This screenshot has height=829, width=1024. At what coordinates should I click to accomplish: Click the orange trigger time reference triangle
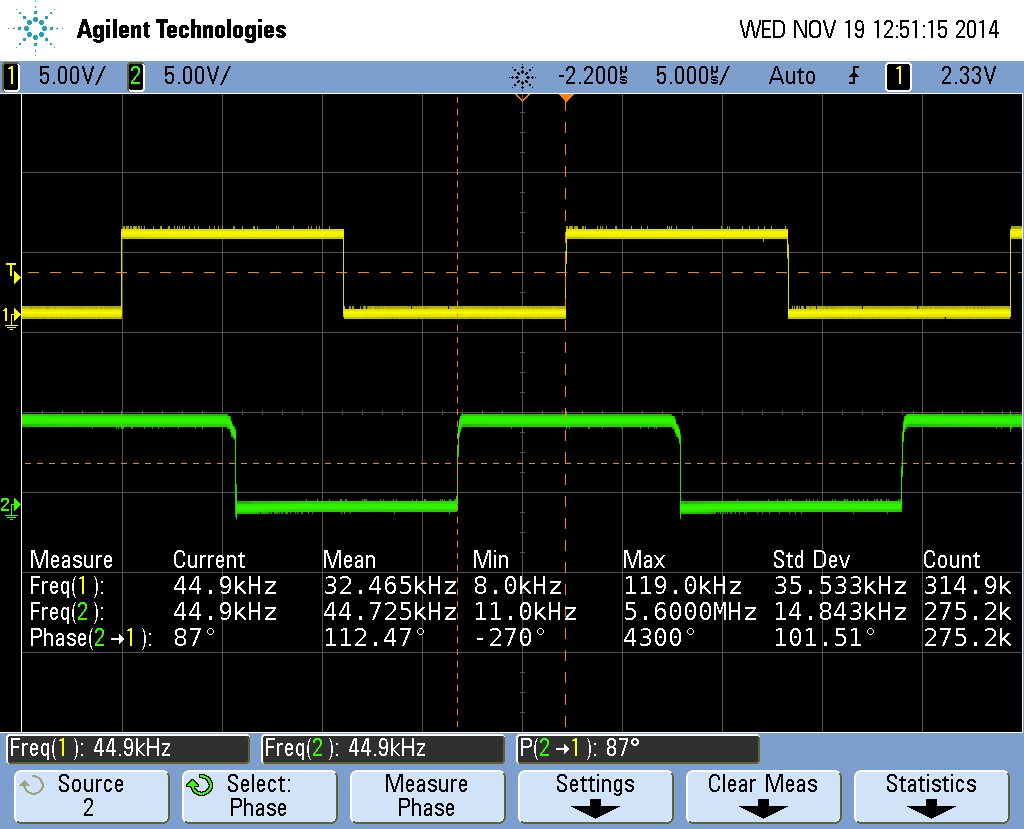pos(566,98)
